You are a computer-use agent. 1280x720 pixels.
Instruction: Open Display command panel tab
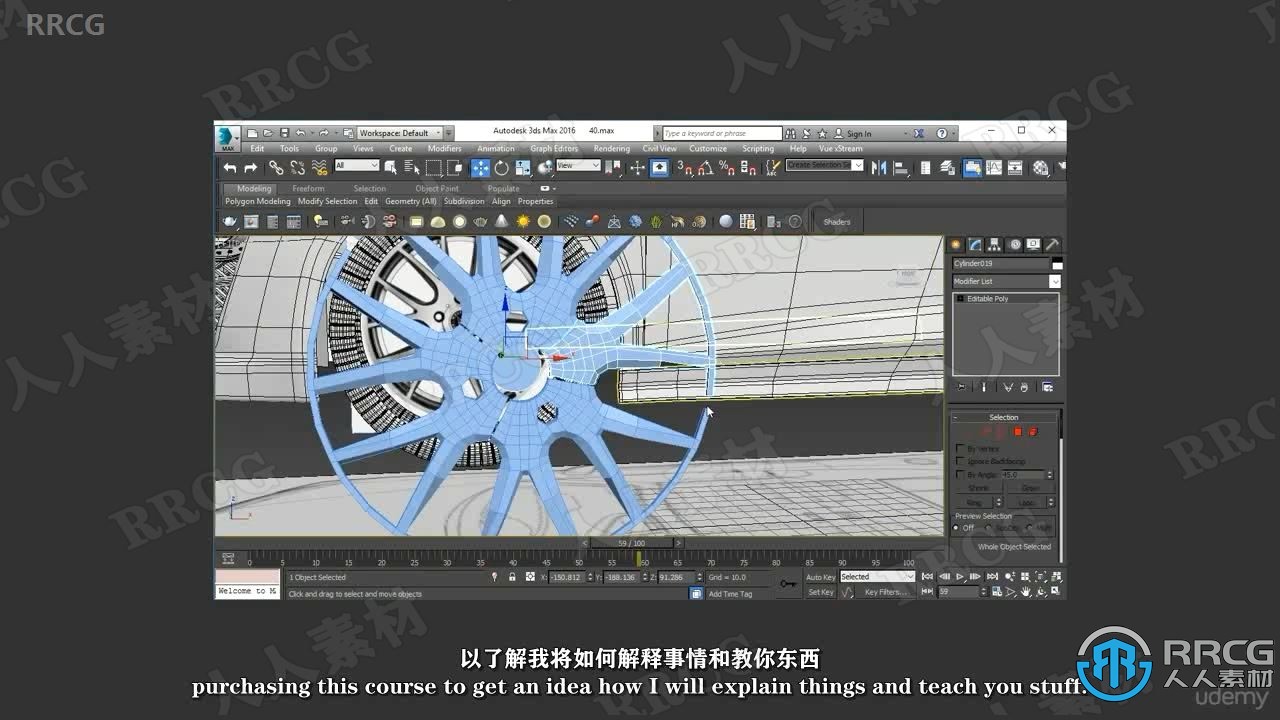point(1033,244)
